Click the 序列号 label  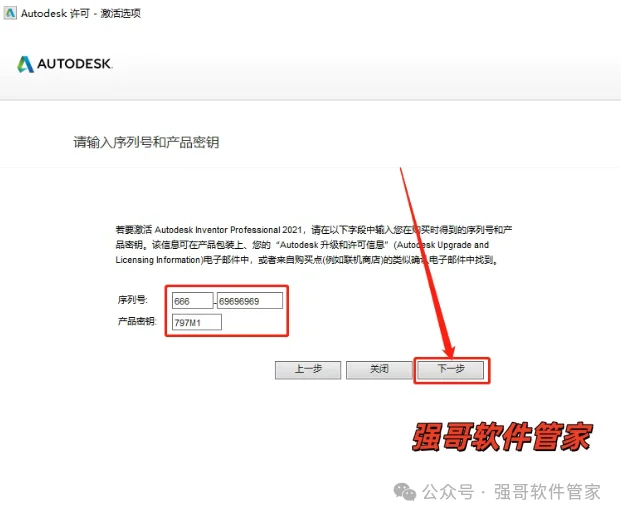(132, 300)
